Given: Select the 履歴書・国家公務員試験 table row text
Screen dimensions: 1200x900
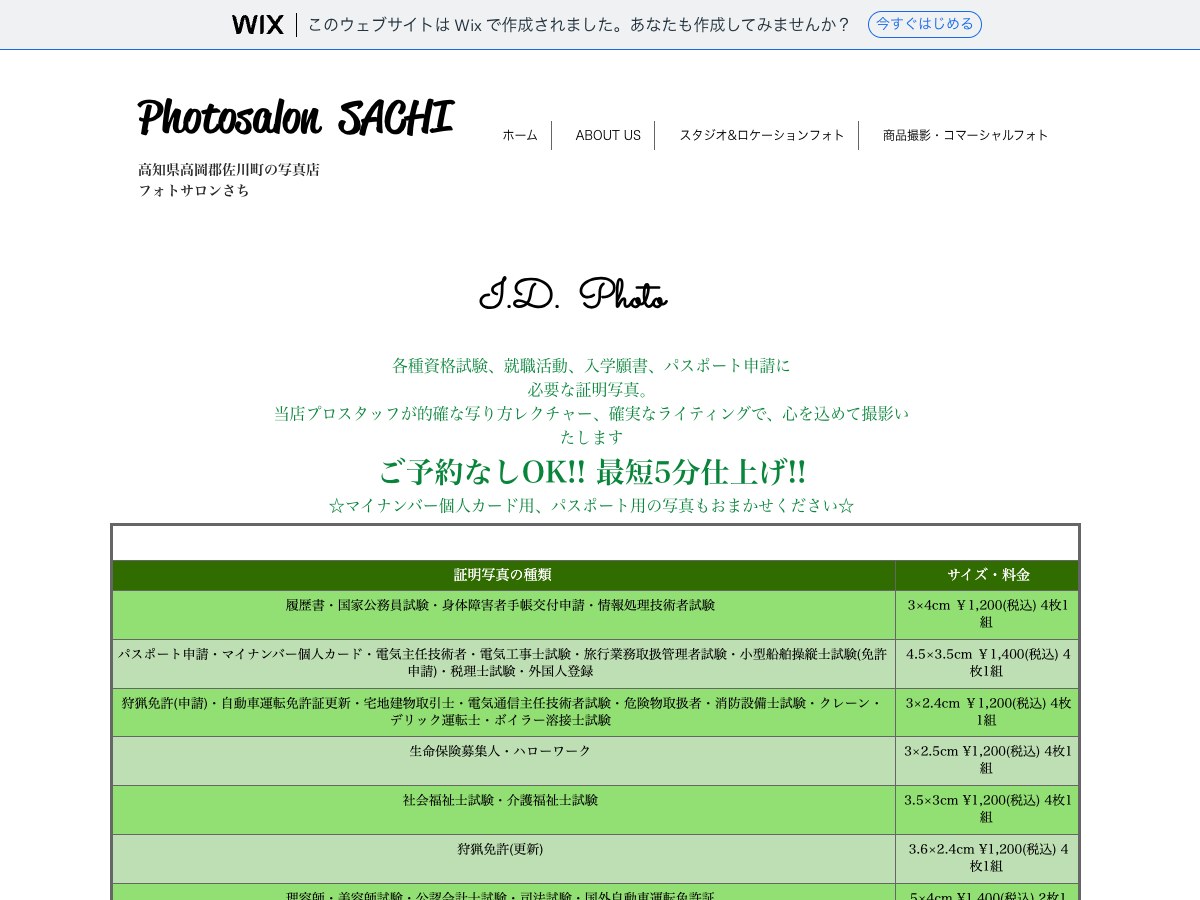Looking at the screenshot, I should coord(500,605).
